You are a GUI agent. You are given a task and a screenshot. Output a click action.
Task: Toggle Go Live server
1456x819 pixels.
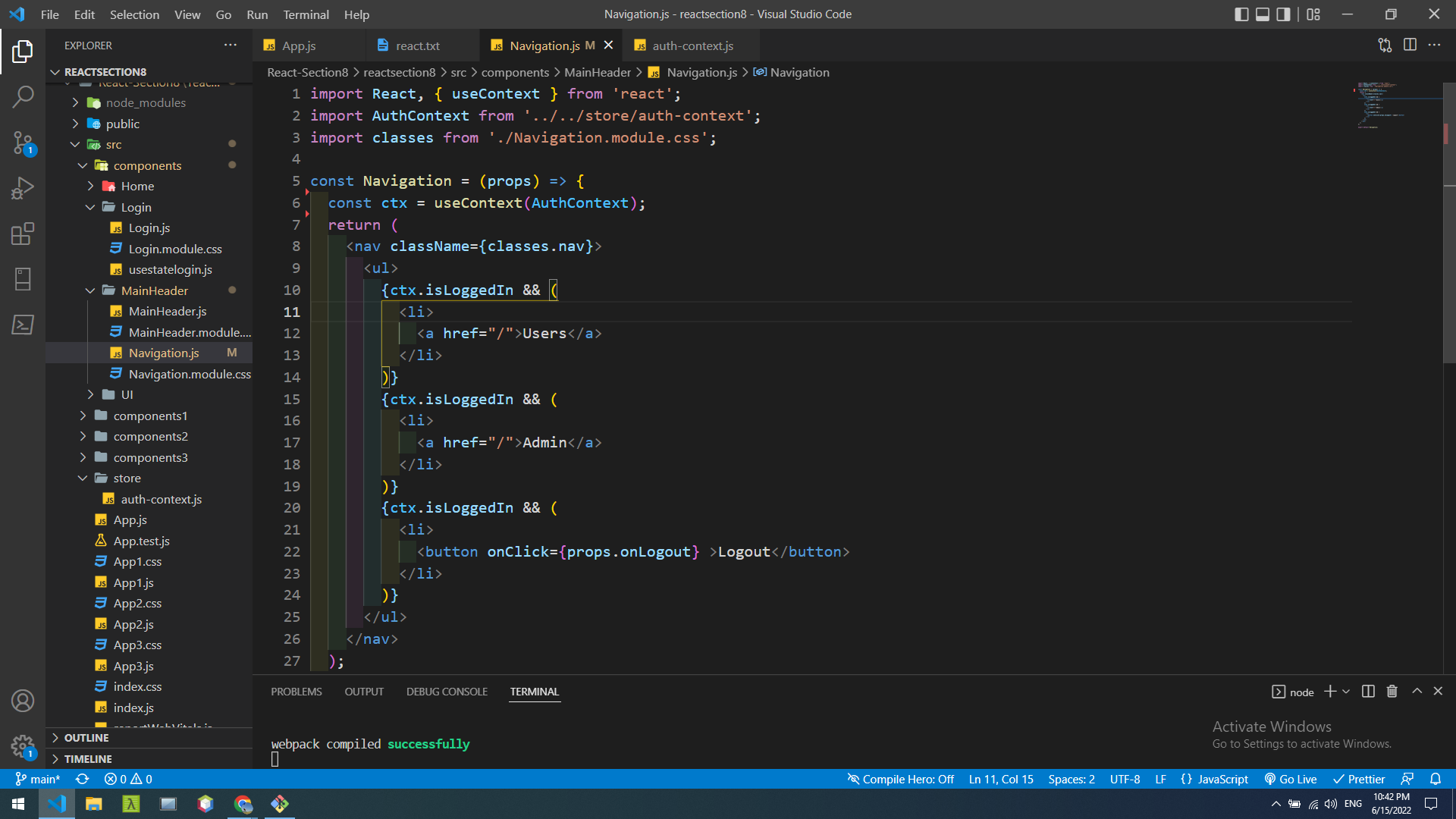(1290, 779)
